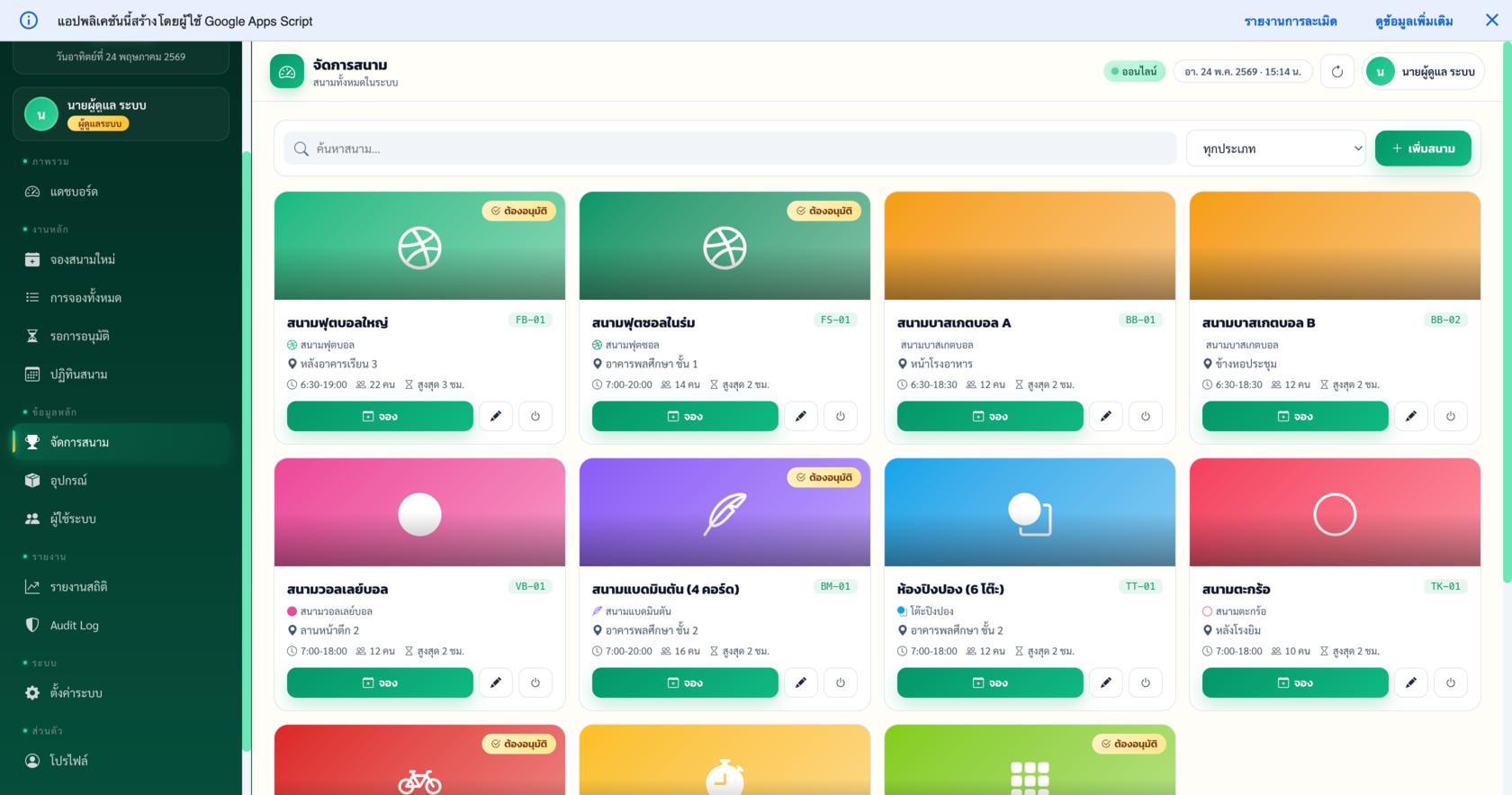The width and height of the screenshot is (1512, 795).
Task: Edit สนามบาสเกตบอล B with the pencil icon
Action: 1411,416
